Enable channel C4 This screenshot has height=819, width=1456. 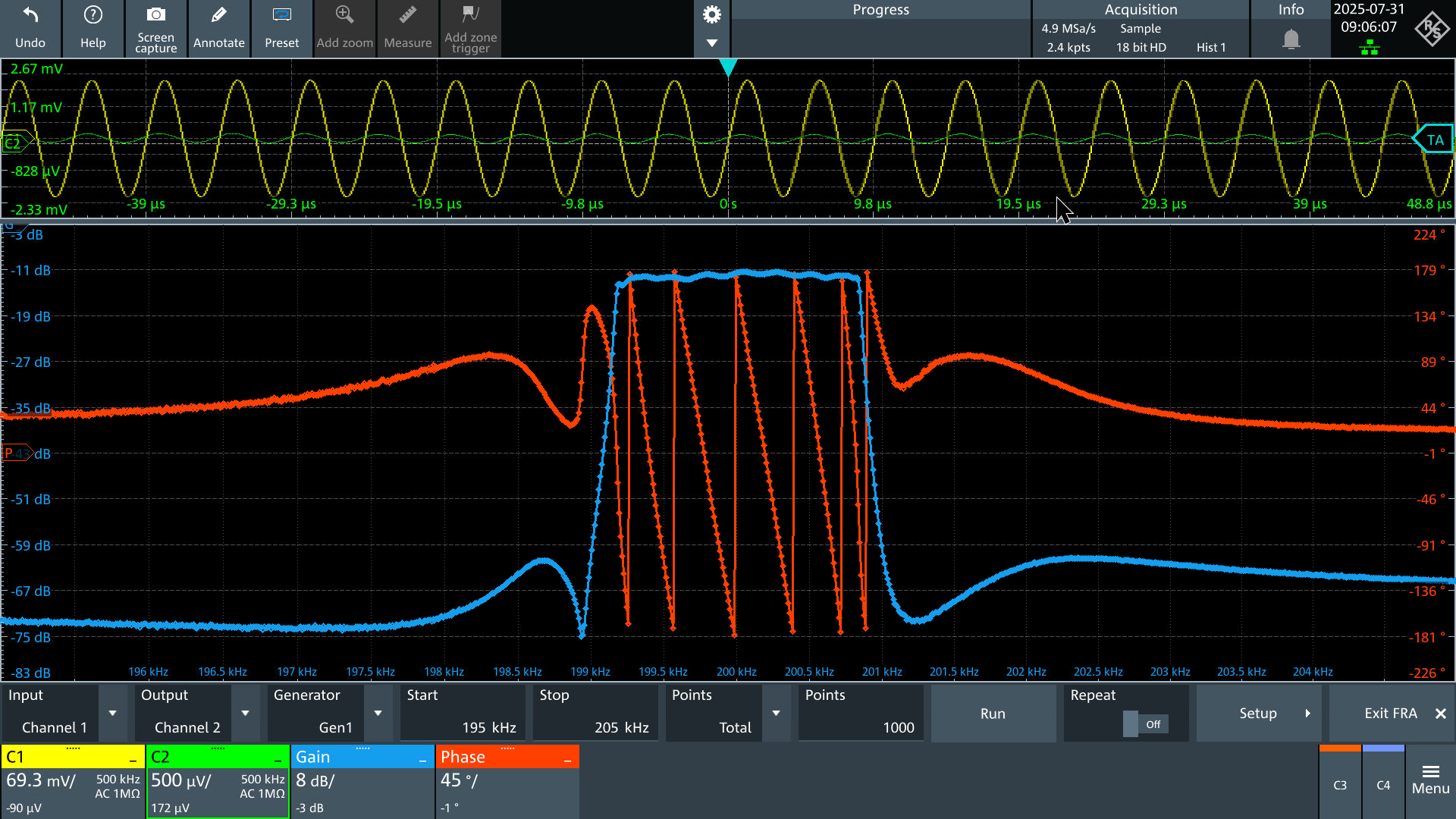[1383, 781]
